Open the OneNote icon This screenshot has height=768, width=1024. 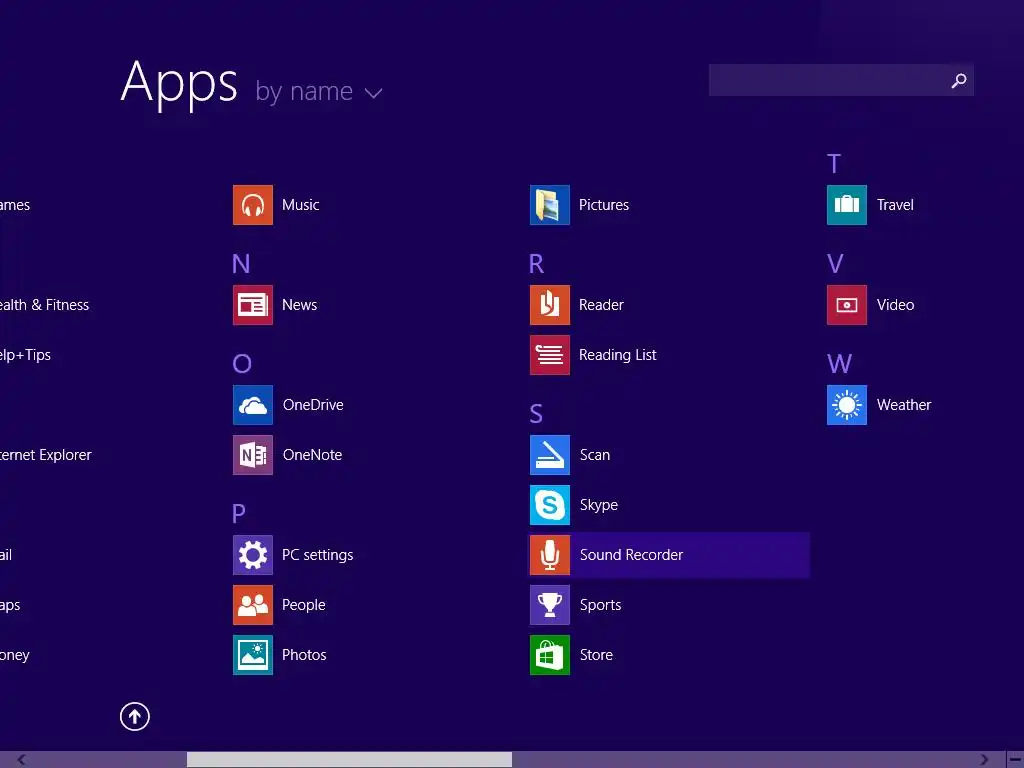click(x=253, y=455)
